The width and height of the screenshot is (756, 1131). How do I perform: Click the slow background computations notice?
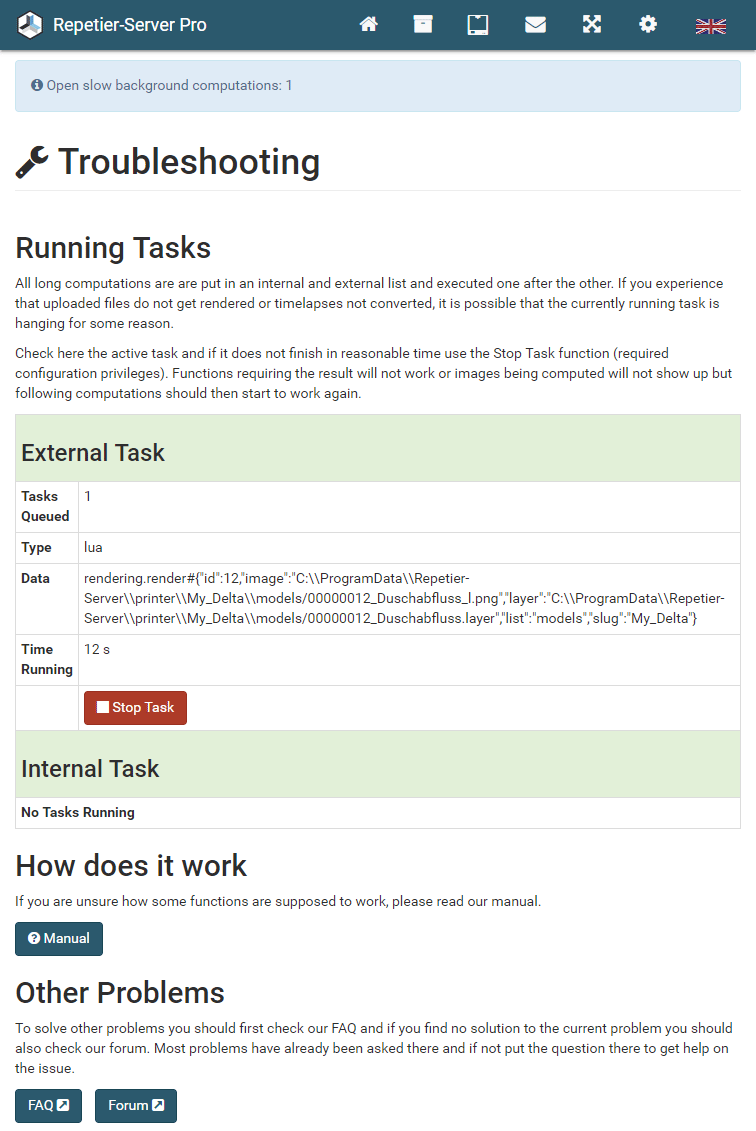(166, 86)
